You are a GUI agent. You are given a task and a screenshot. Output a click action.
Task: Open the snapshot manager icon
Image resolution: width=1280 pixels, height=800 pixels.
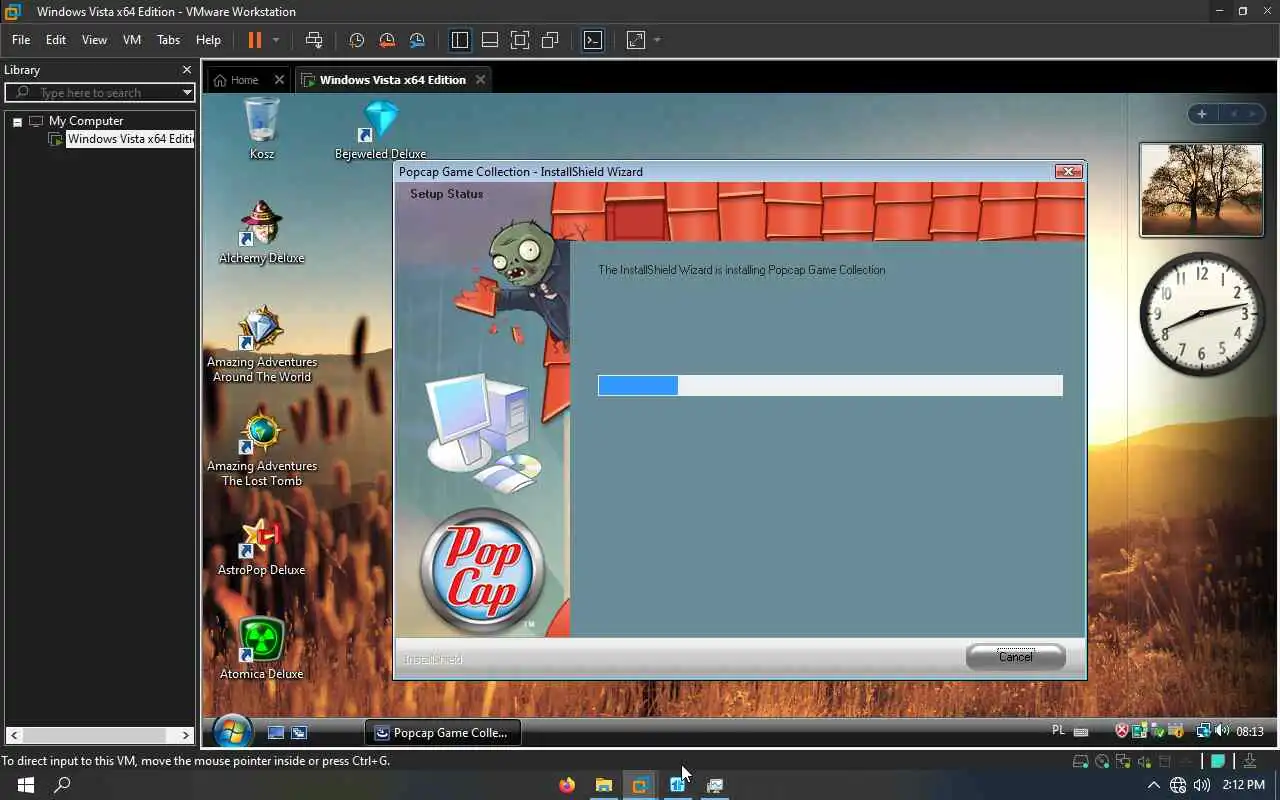point(417,40)
